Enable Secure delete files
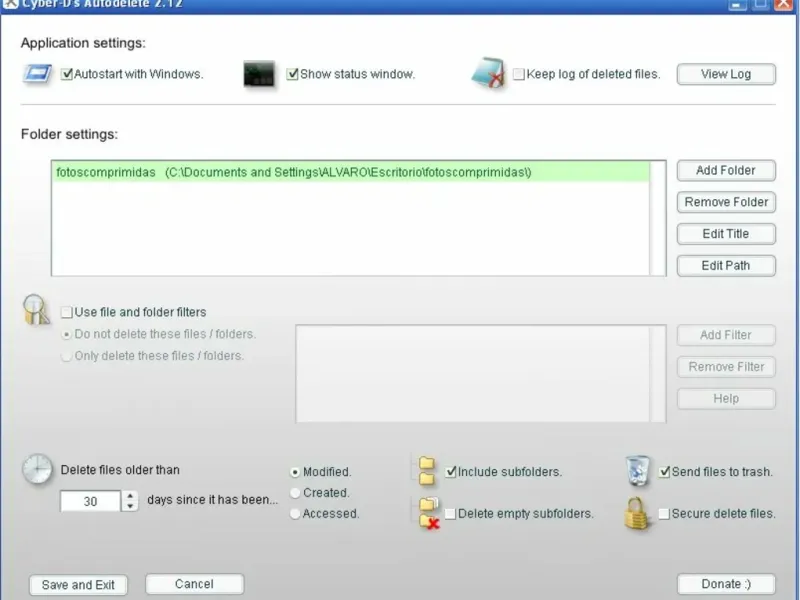 click(x=664, y=513)
